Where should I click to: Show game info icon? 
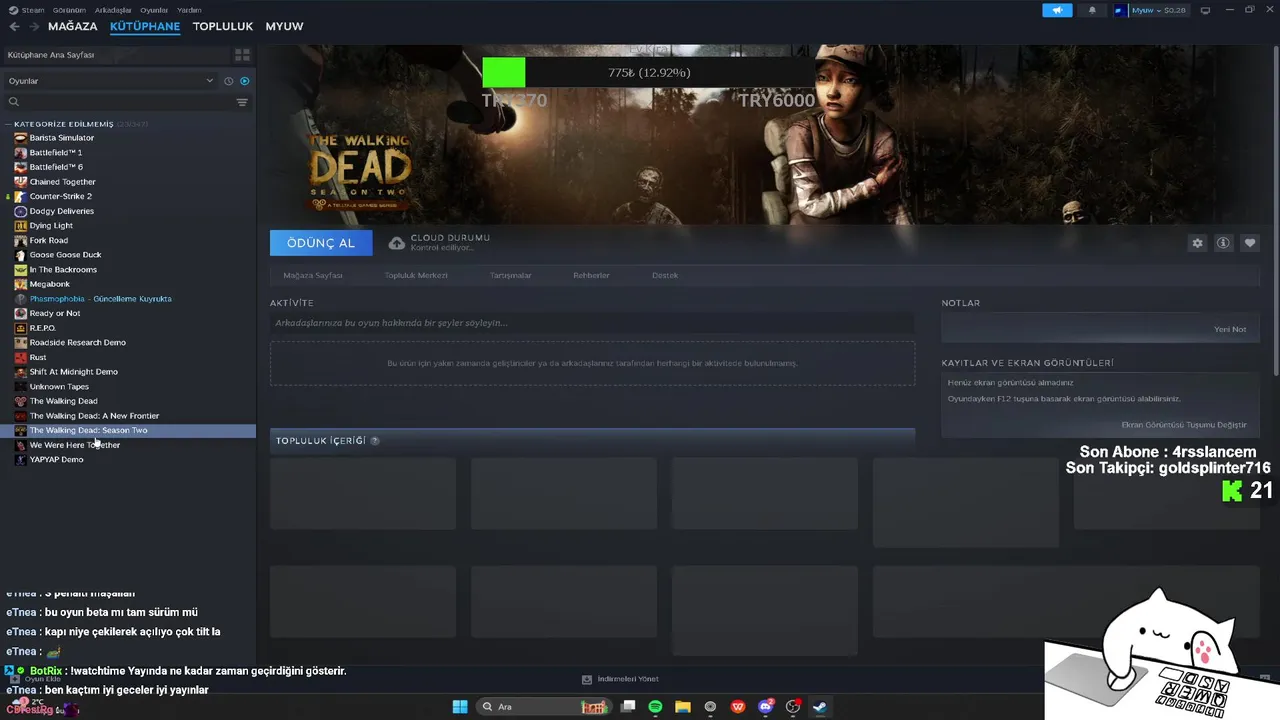click(1223, 243)
